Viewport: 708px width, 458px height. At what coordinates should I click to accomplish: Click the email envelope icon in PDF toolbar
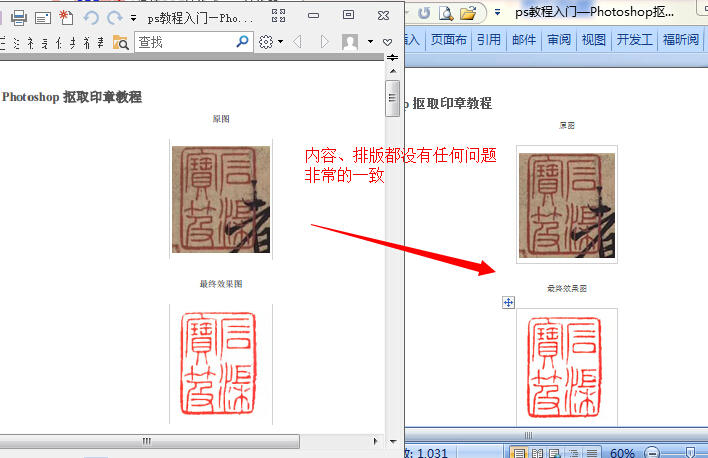[43, 18]
